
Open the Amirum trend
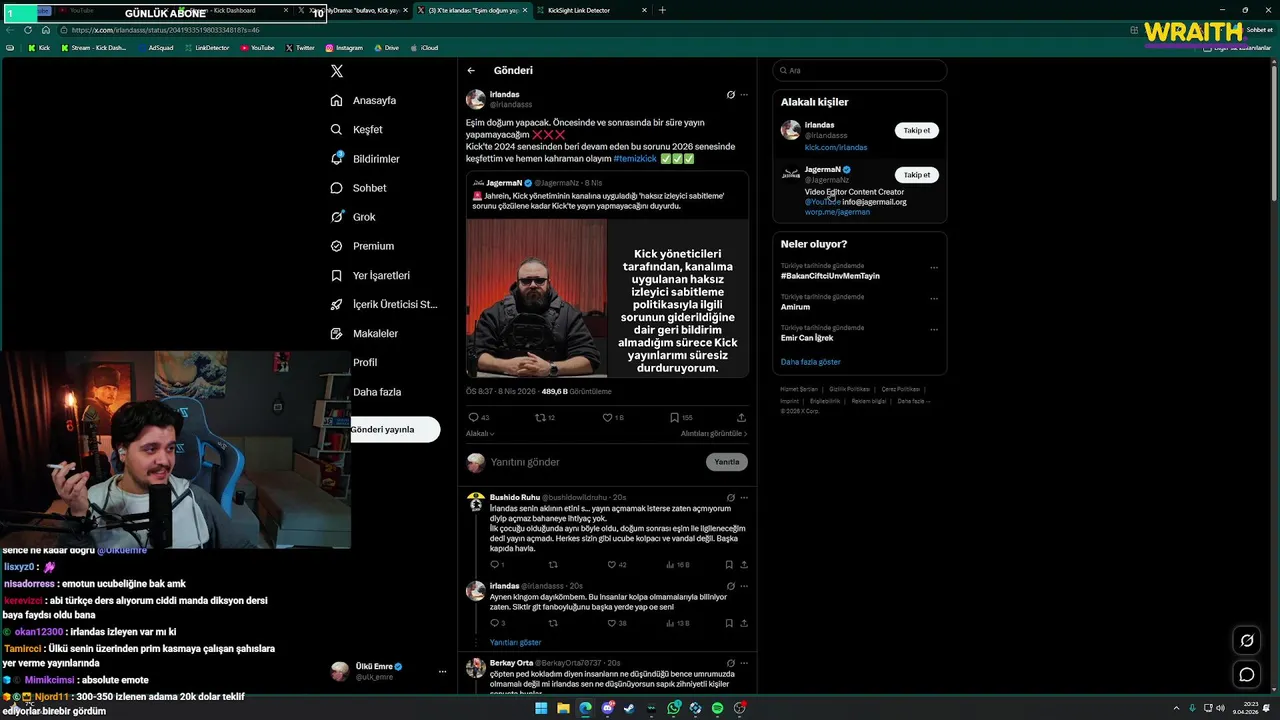click(795, 307)
